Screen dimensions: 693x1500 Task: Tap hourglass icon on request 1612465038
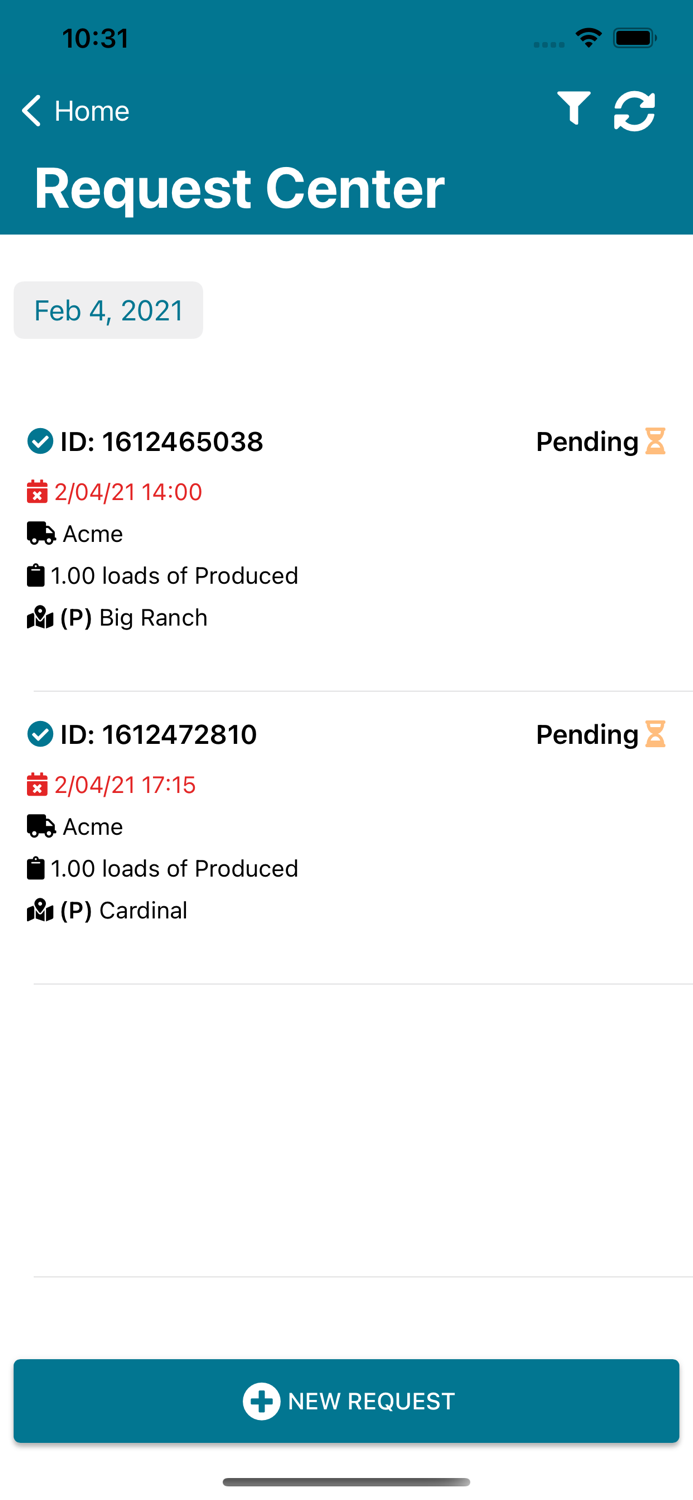click(655, 441)
